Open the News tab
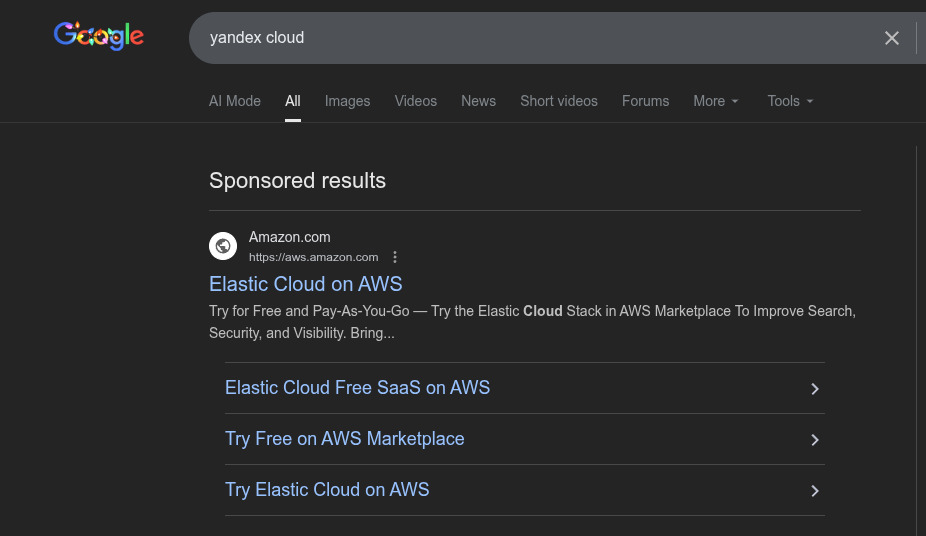 point(478,101)
